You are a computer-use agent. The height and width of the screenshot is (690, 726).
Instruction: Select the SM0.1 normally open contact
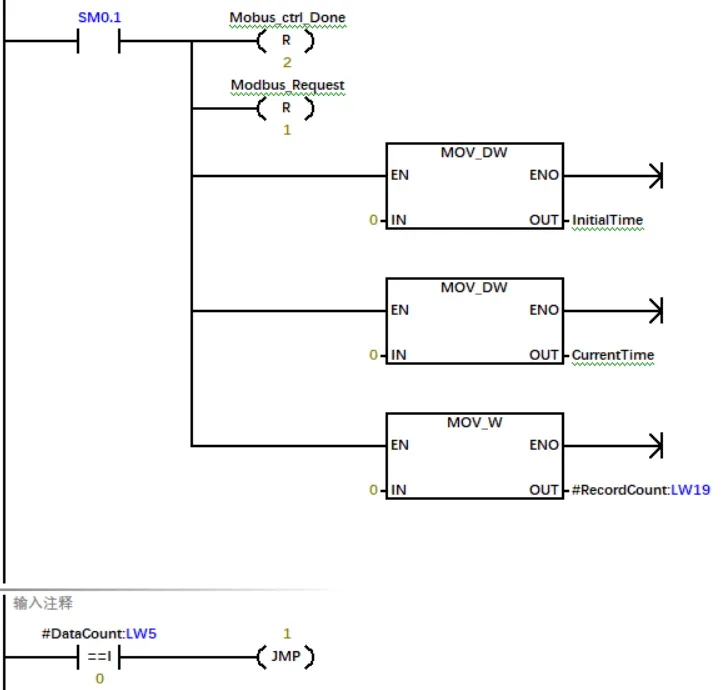[x=99, y=41]
